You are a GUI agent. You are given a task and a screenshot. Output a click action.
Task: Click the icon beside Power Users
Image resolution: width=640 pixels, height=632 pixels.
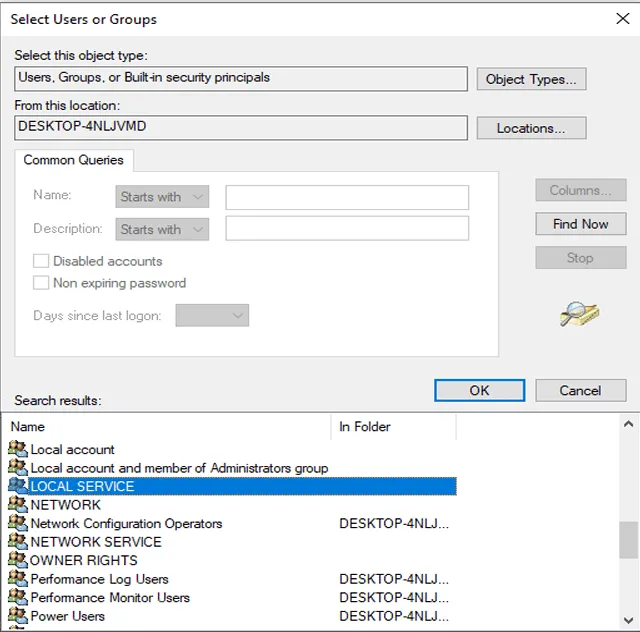tap(18, 615)
